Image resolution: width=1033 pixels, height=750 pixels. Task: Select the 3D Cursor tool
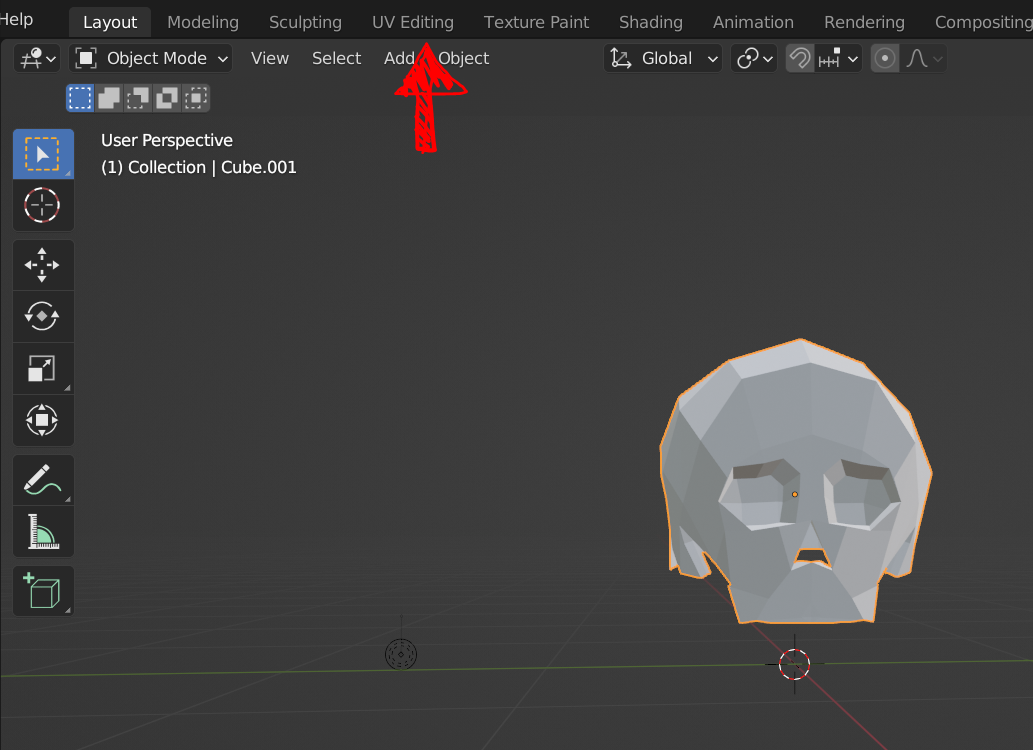(43, 205)
